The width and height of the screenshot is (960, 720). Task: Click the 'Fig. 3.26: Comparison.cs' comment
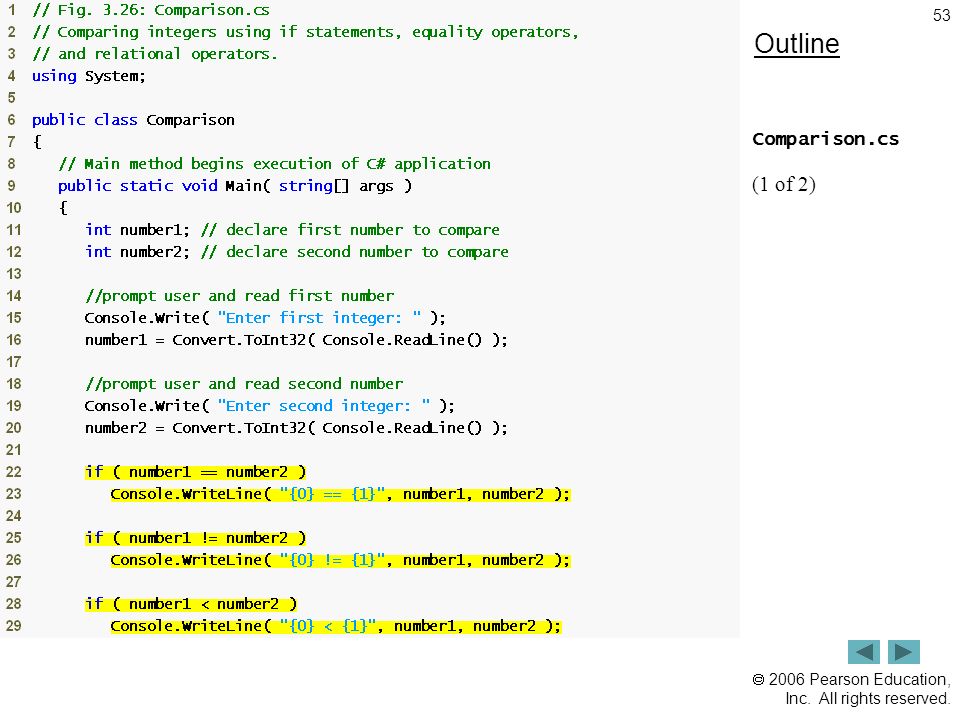coord(151,10)
